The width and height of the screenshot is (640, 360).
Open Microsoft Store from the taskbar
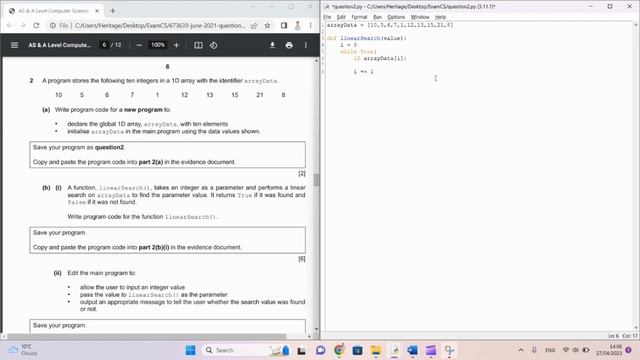pyautogui.click(x=357, y=350)
